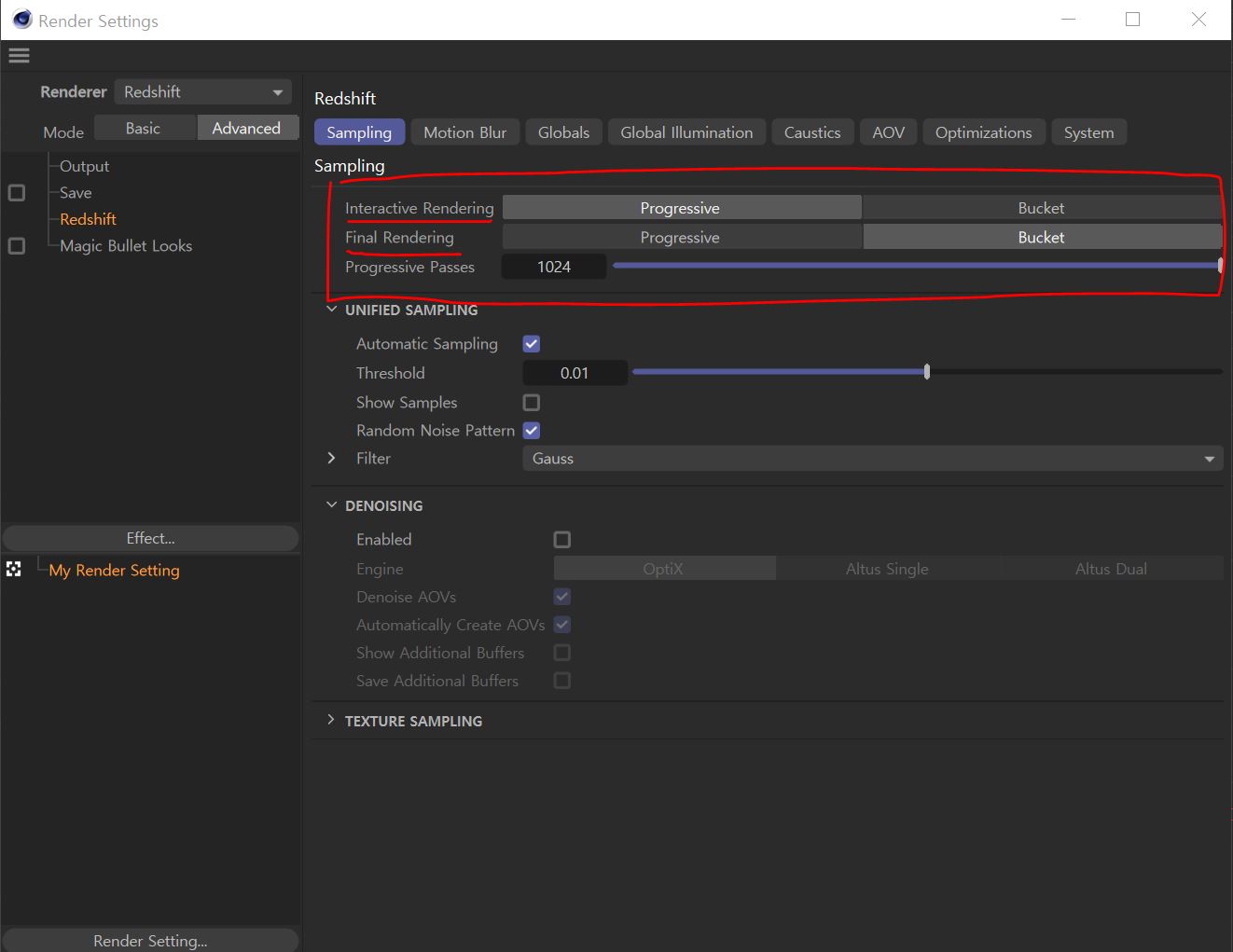
Task: Switch to the Sampling tab
Action: [x=359, y=132]
